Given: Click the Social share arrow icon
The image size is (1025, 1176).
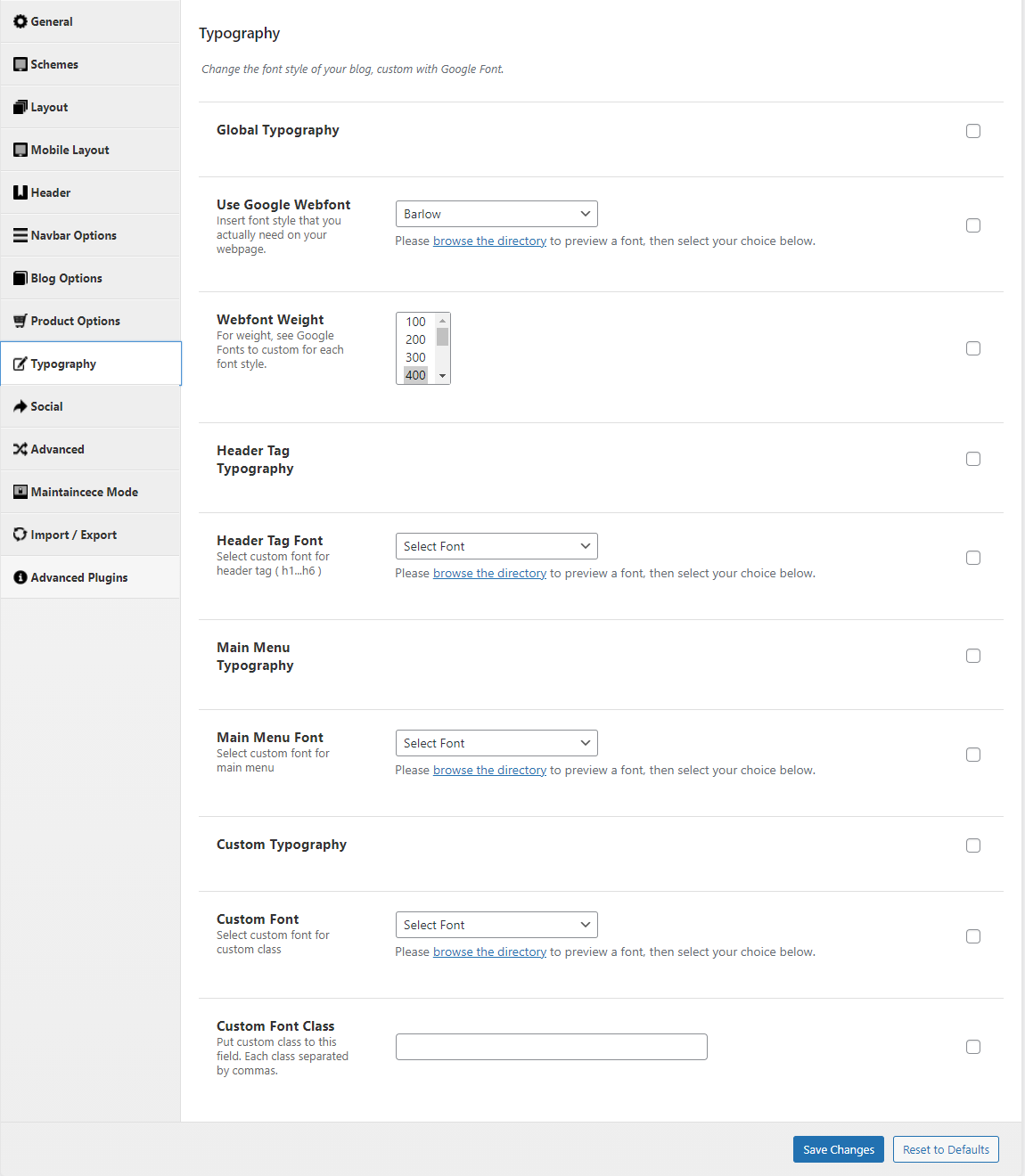Looking at the screenshot, I should (x=20, y=406).
